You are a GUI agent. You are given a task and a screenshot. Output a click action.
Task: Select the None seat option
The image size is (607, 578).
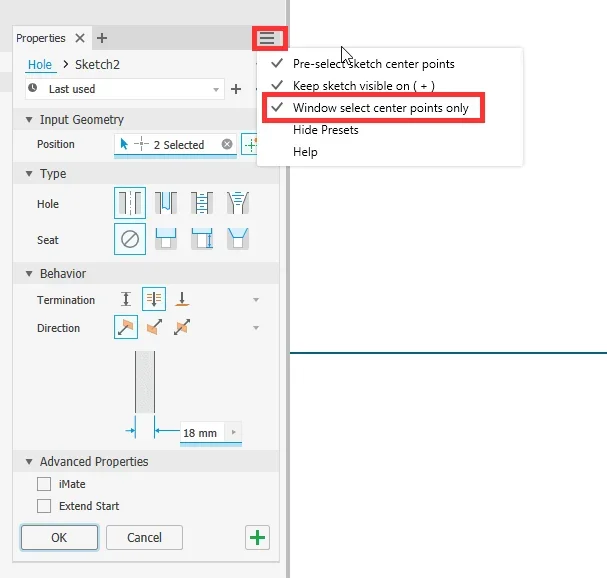[130, 239]
